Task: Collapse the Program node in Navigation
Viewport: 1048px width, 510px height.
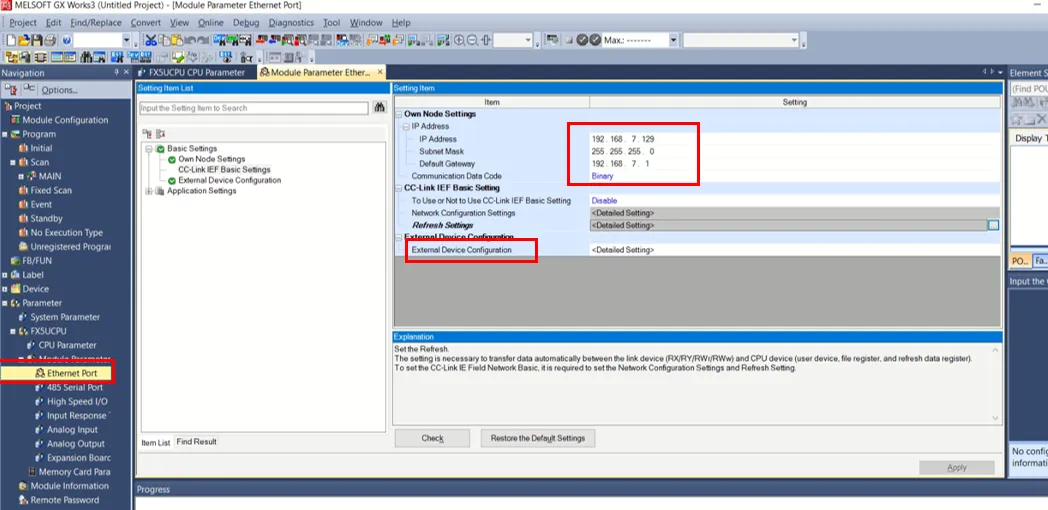Action: click(x=5, y=134)
